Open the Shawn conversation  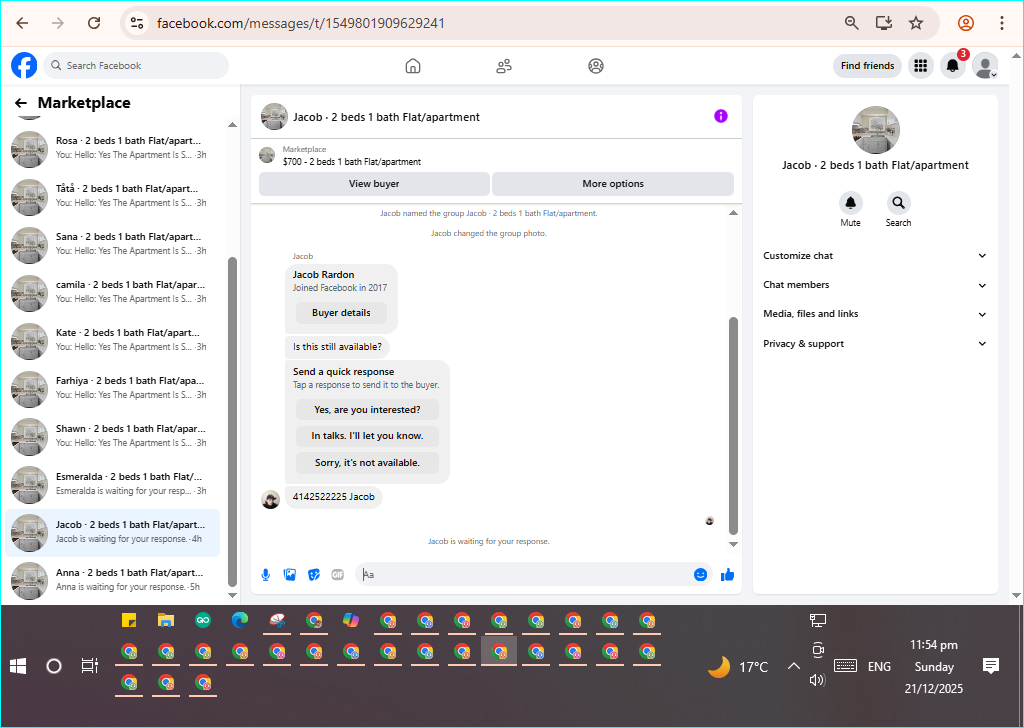[112, 437]
